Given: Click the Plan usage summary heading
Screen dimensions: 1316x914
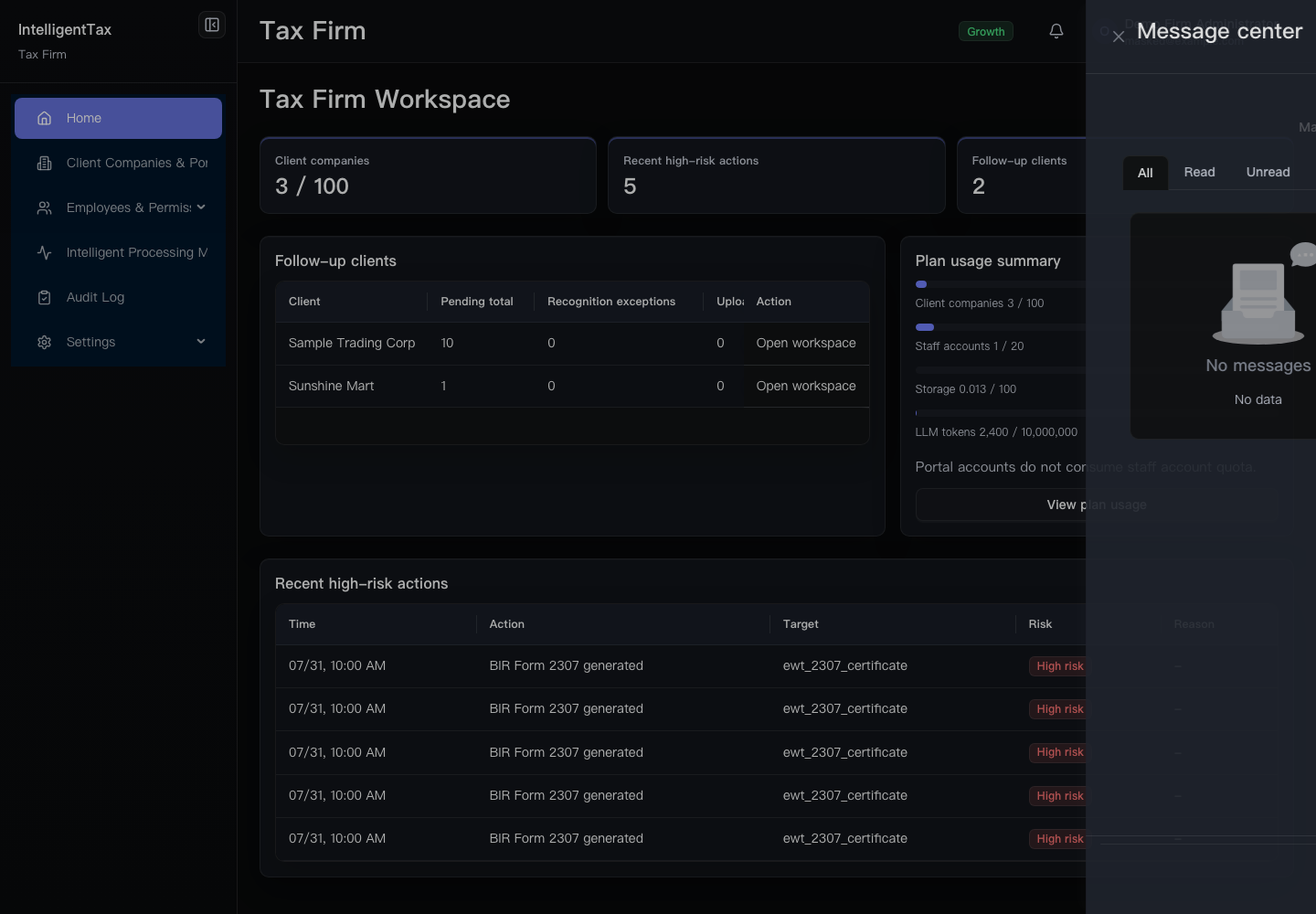Looking at the screenshot, I should 988,260.
